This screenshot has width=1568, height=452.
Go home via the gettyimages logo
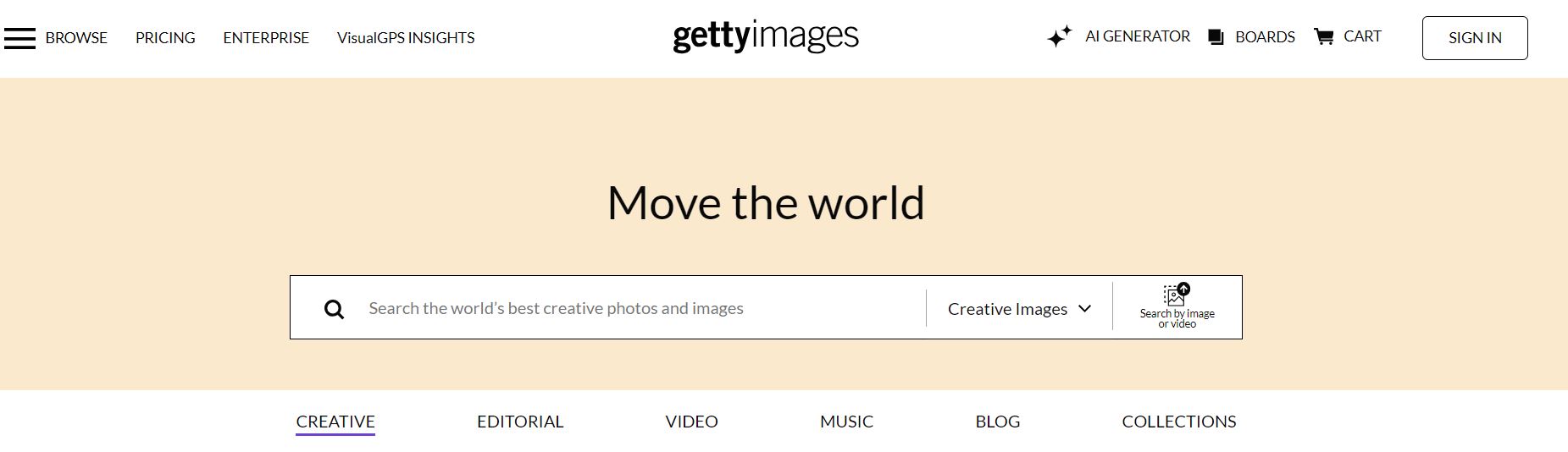[x=765, y=36]
